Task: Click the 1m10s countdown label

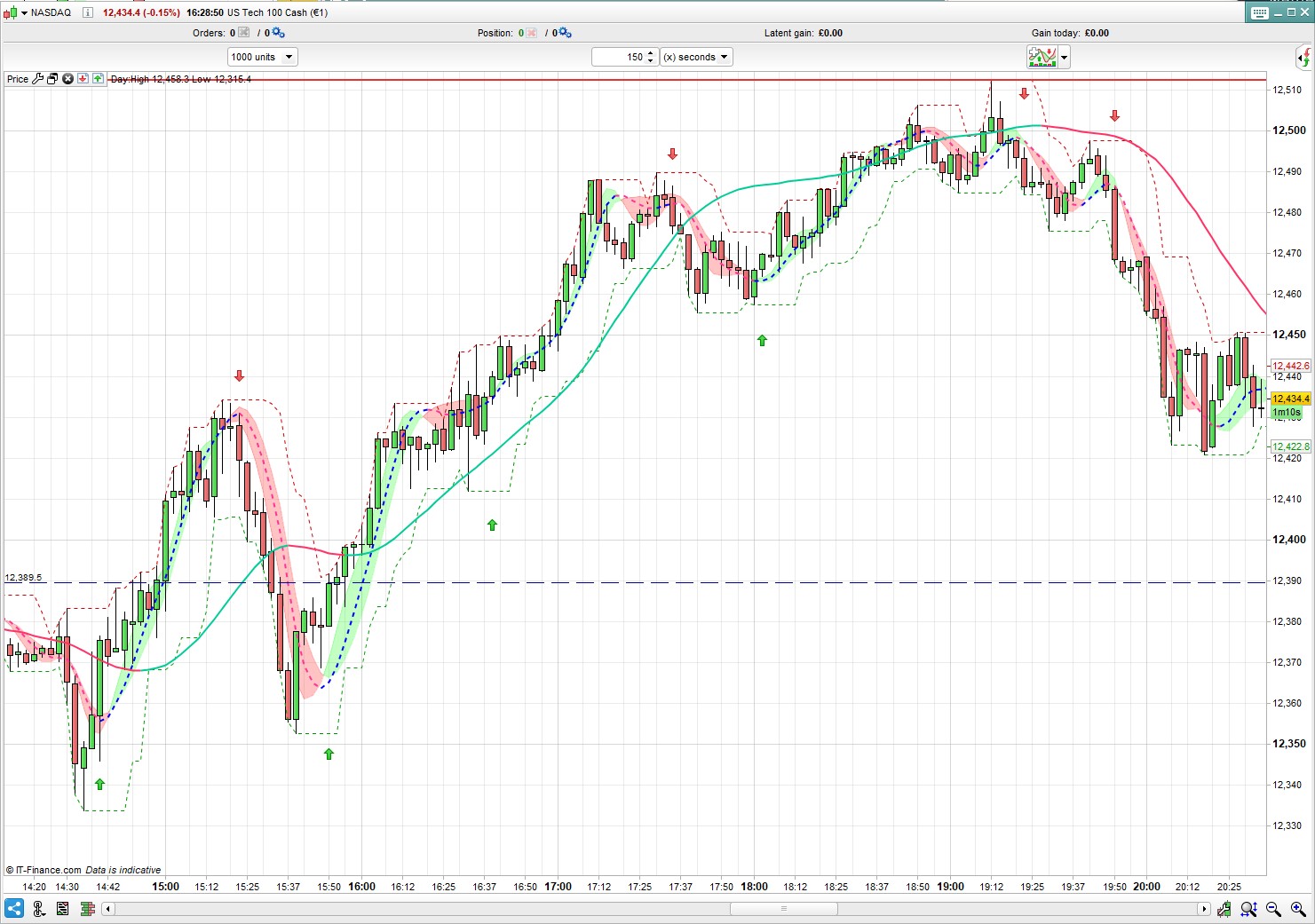Action: [x=1287, y=412]
